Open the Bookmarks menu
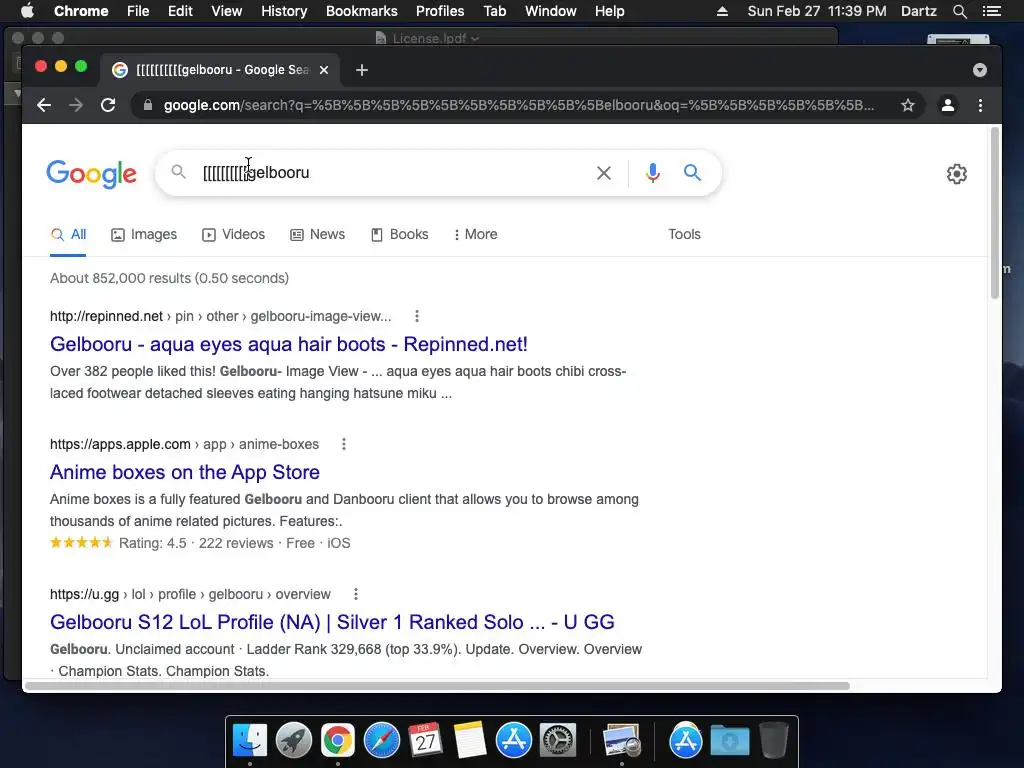The image size is (1024, 768). [362, 11]
